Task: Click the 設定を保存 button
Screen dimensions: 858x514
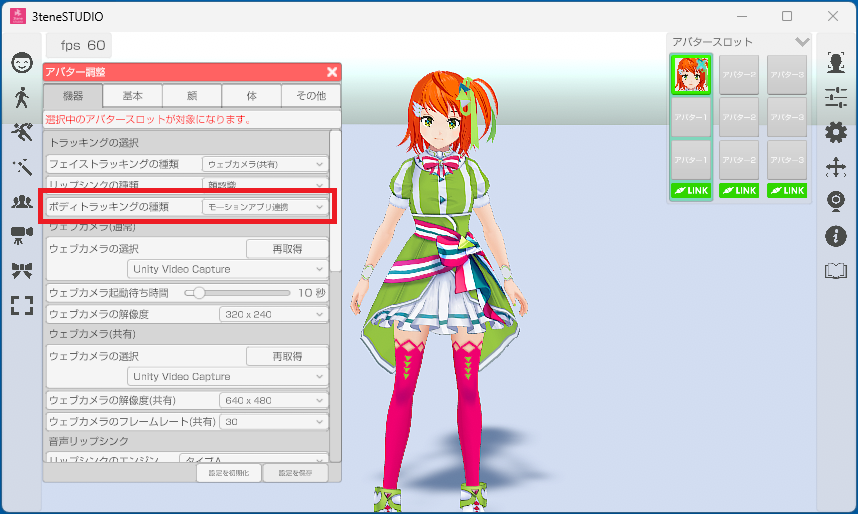Action: pyautogui.click(x=295, y=473)
